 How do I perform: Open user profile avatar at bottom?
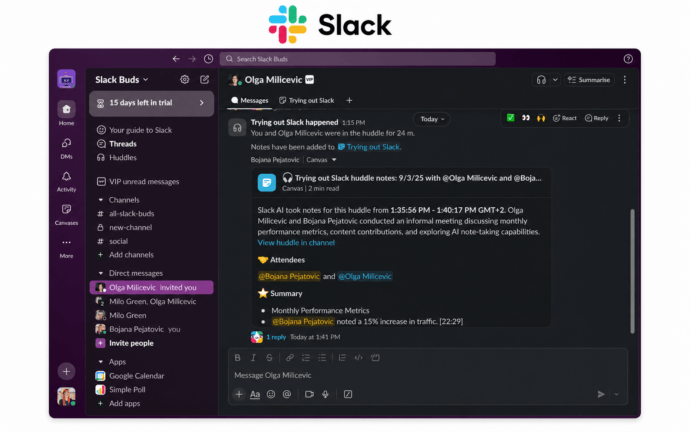(x=66, y=396)
